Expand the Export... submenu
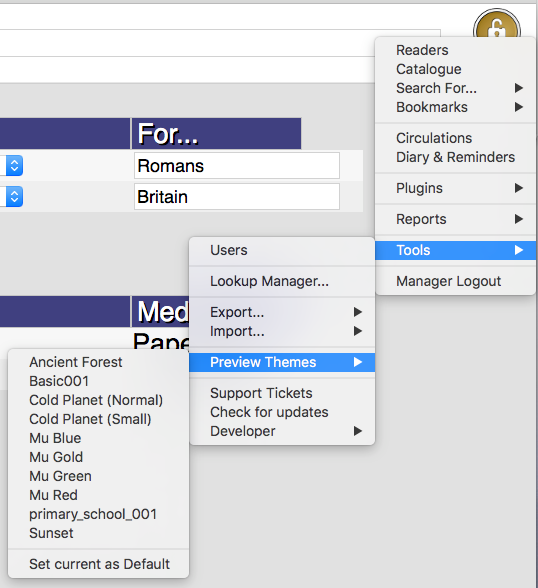 pyautogui.click(x=282, y=312)
